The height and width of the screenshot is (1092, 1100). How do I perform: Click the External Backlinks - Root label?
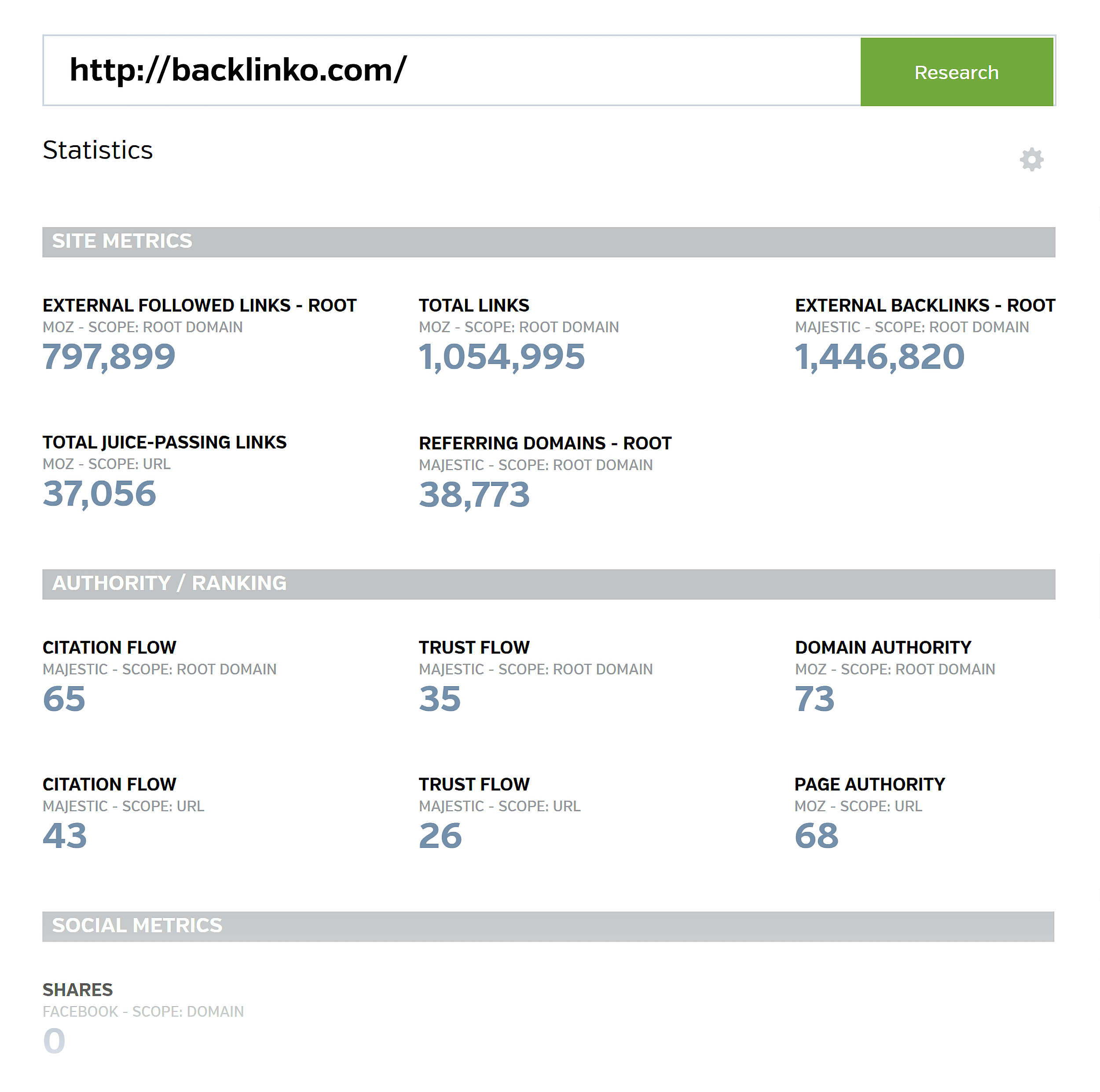click(x=924, y=305)
